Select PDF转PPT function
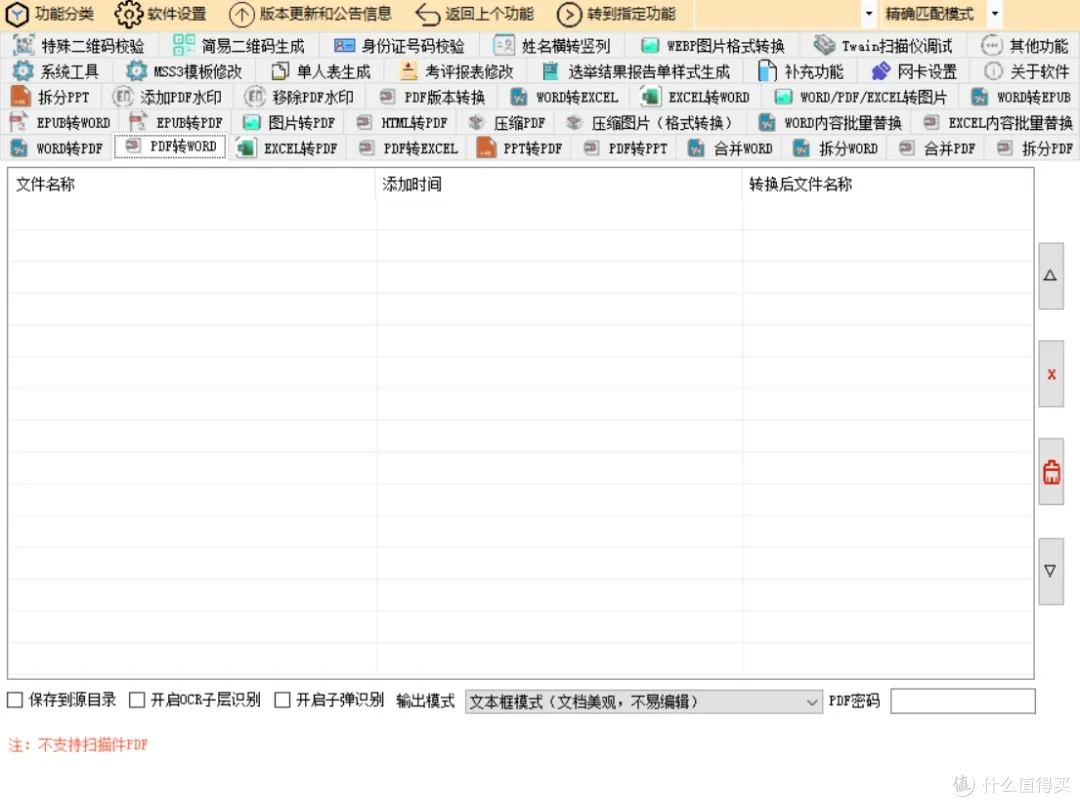Viewport: 1080px width, 807px height. [x=626, y=148]
